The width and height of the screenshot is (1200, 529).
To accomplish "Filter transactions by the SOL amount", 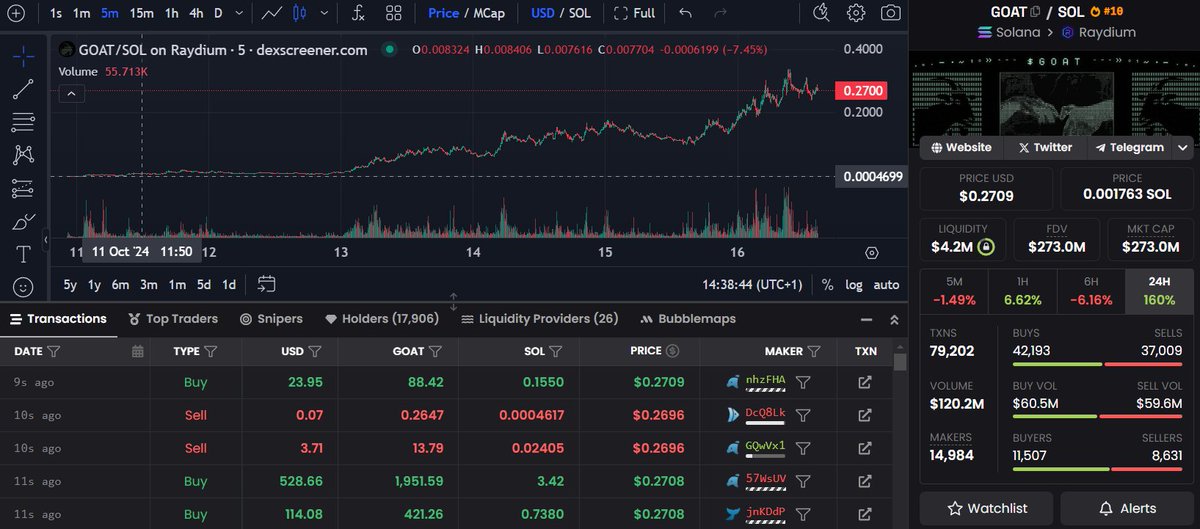I will coord(555,351).
